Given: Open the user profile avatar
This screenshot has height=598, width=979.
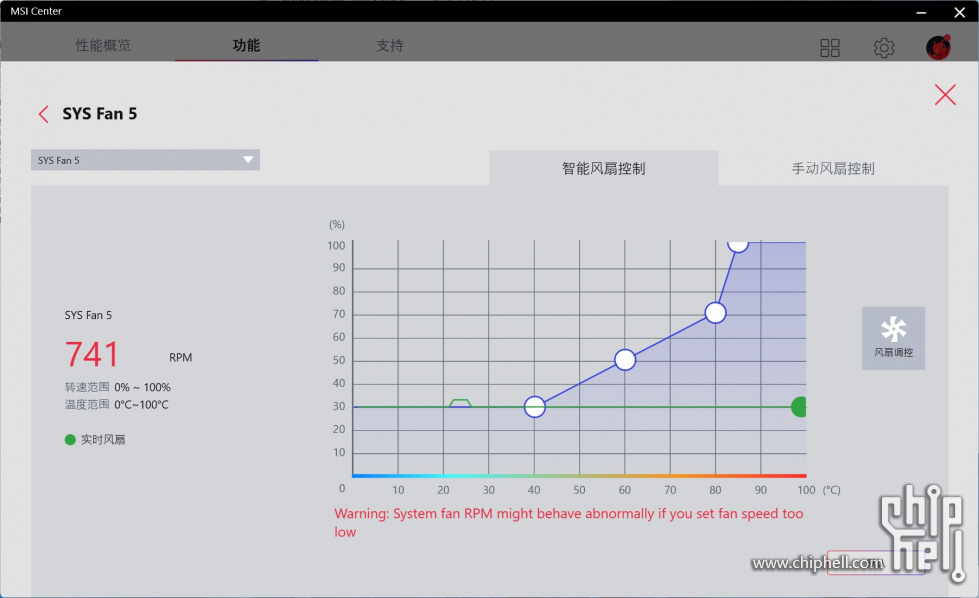Looking at the screenshot, I should click(938, 47).
